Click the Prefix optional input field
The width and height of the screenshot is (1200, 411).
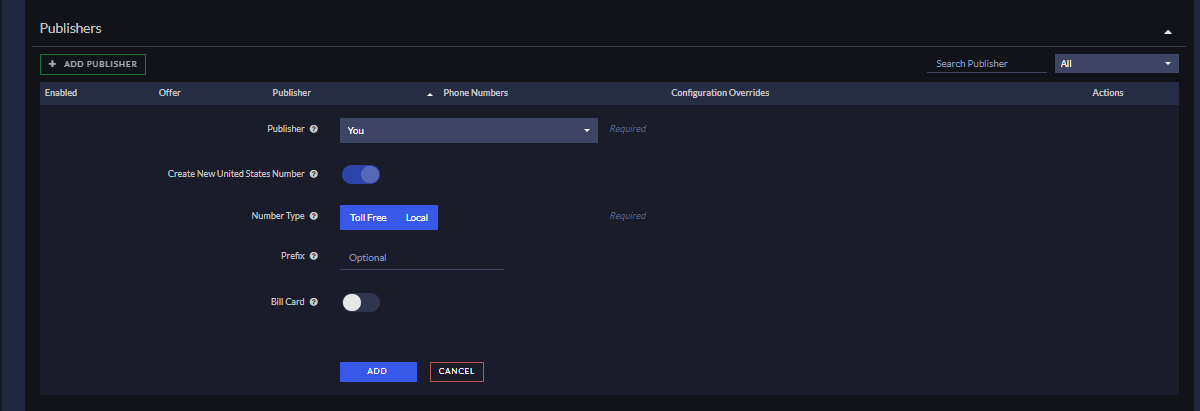pos(422,258)
